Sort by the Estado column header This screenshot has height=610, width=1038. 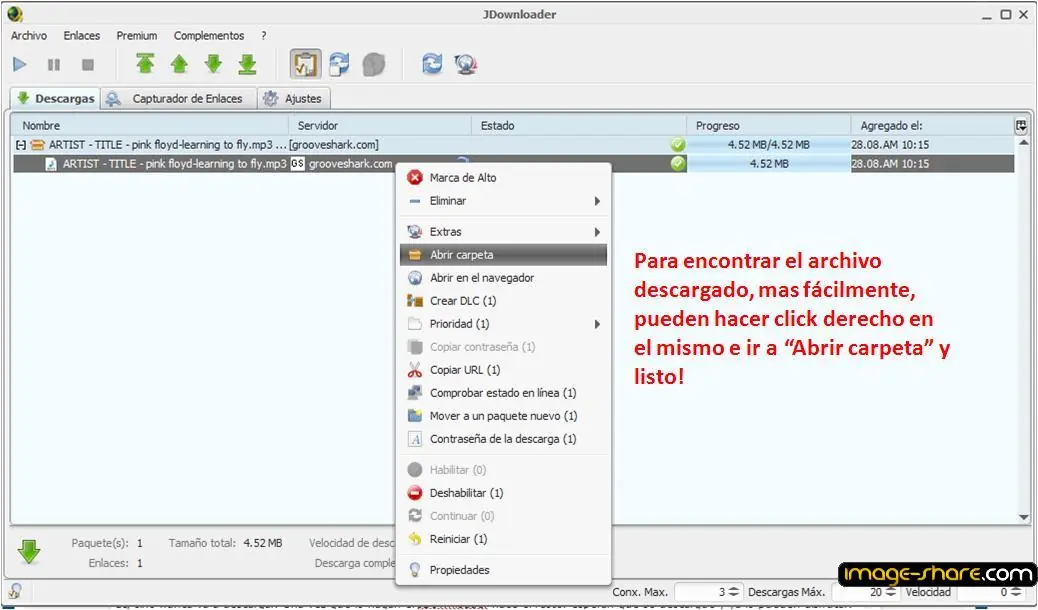[579, 125]
